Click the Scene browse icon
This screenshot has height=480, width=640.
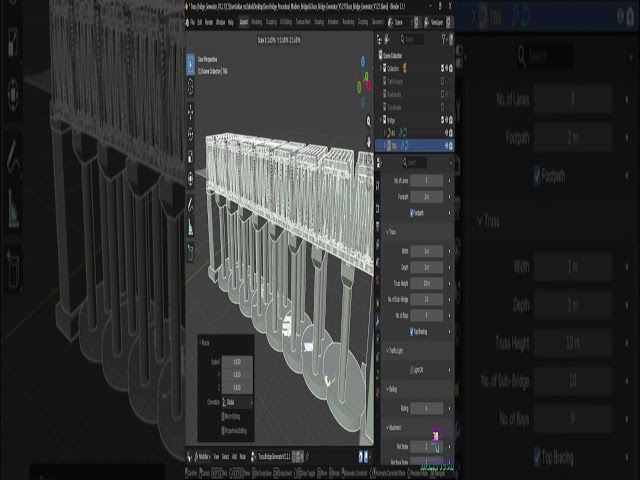pos(390,22)
